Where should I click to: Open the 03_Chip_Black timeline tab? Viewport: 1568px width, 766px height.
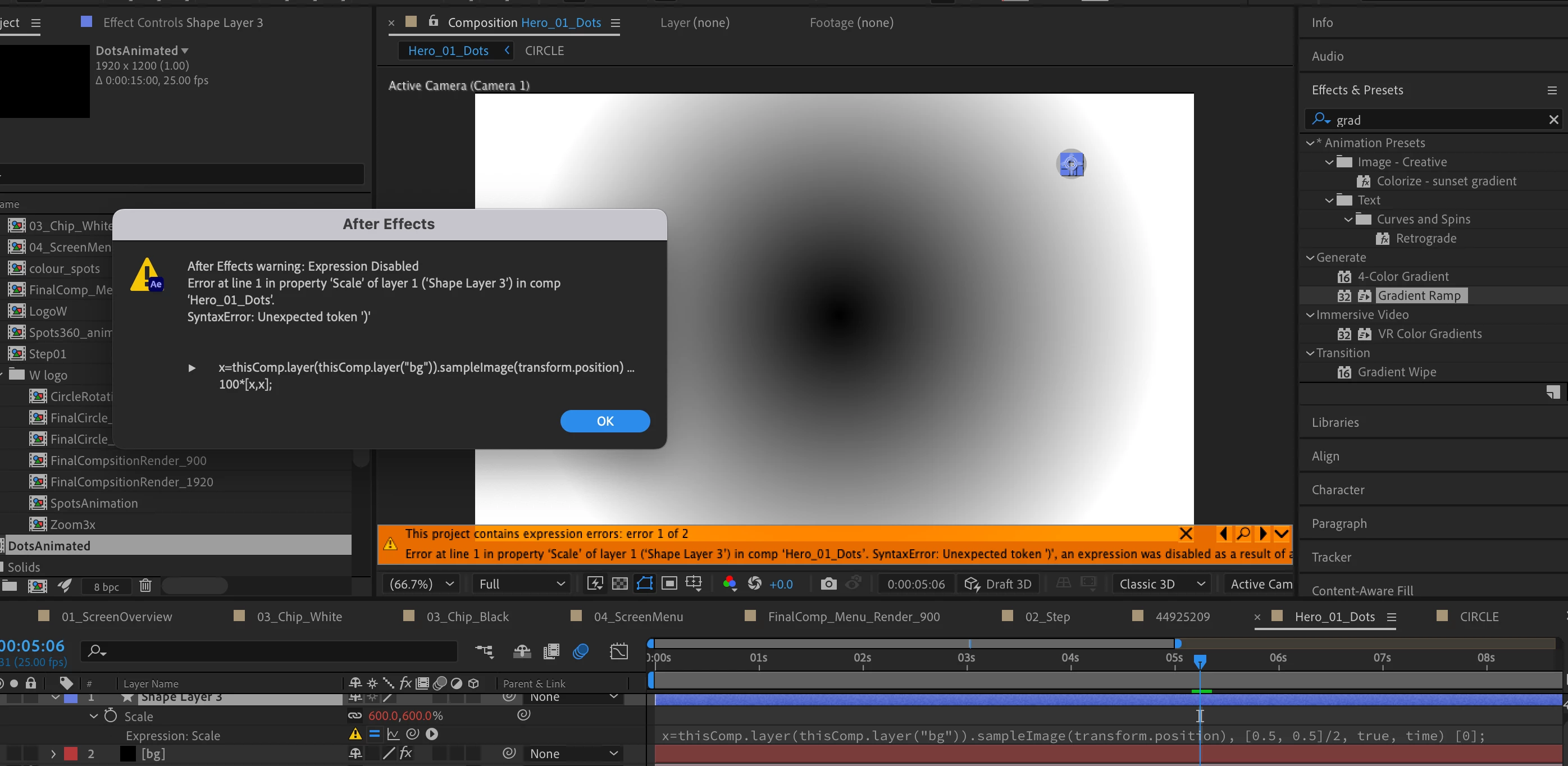point(467,616)
